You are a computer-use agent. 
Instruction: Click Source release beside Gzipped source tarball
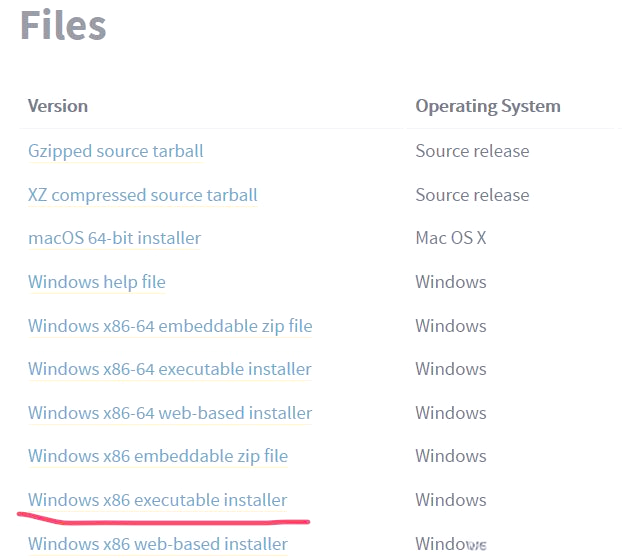click(x=472, y=151)
